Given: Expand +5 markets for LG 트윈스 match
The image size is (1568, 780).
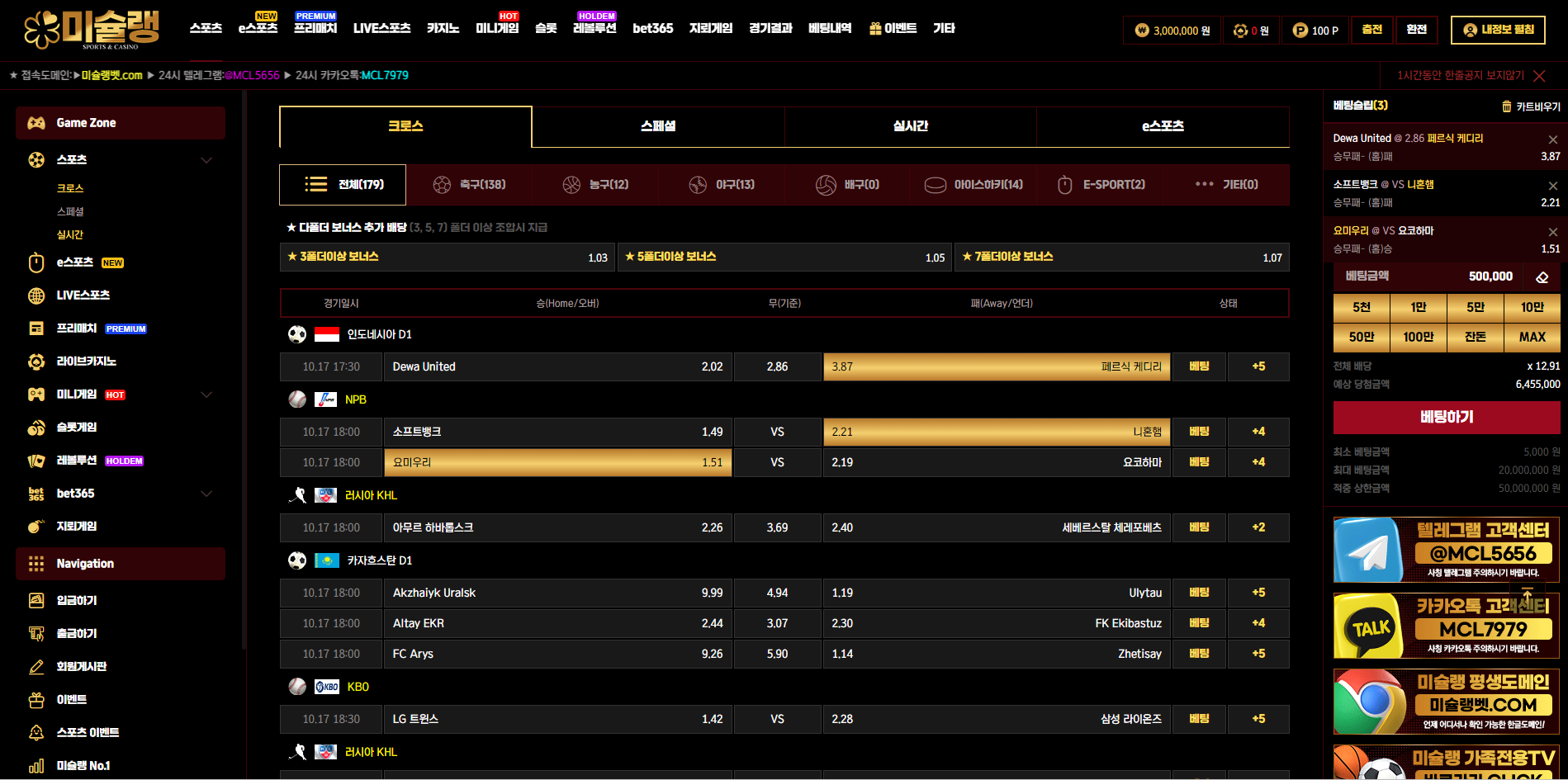Looking at the screenshot, I should coord(1258,719).
